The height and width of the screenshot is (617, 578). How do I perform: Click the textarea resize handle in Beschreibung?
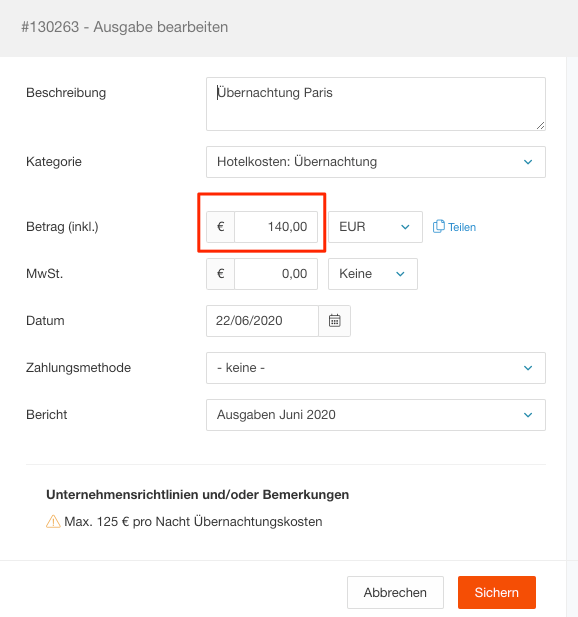pyautogui.click(x=540, y=126)
